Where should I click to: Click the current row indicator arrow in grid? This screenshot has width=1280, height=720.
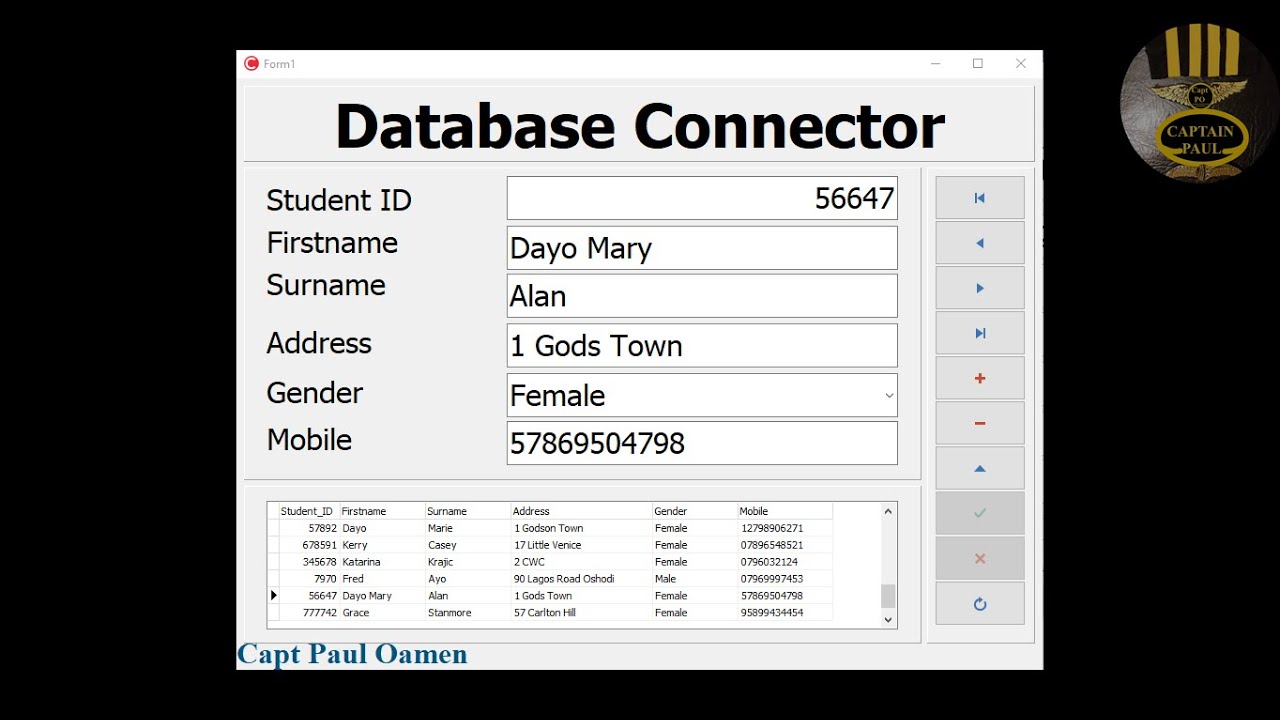click(x=273, y=596)
